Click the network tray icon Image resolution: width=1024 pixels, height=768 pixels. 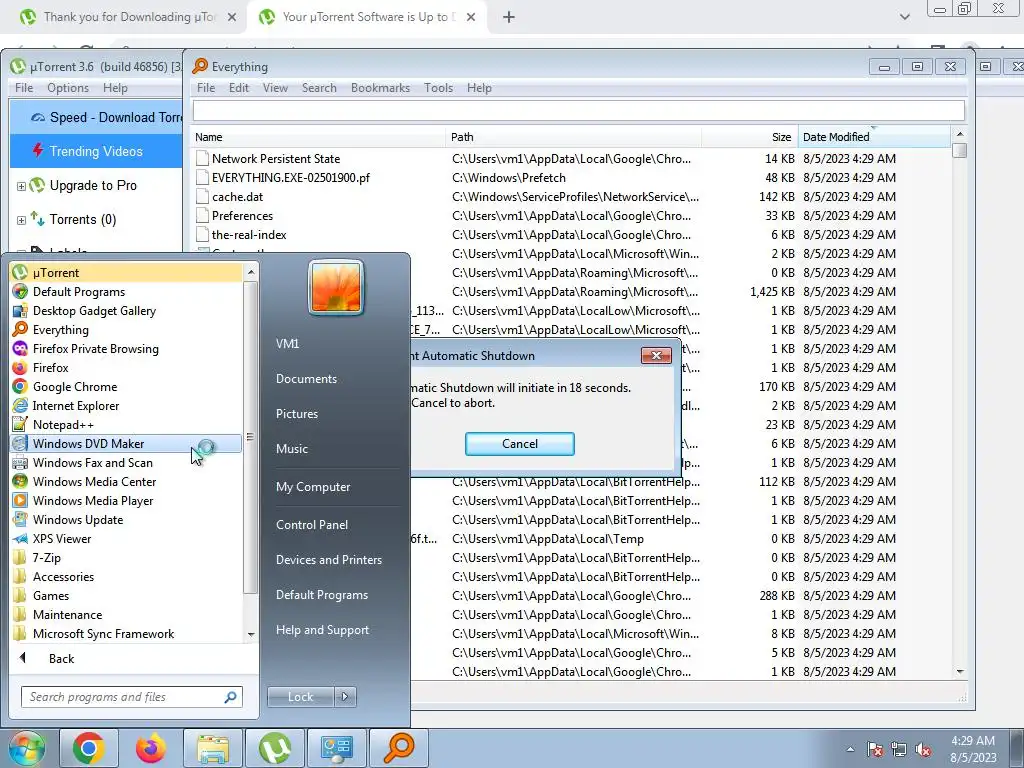click(x=899, y=750)
